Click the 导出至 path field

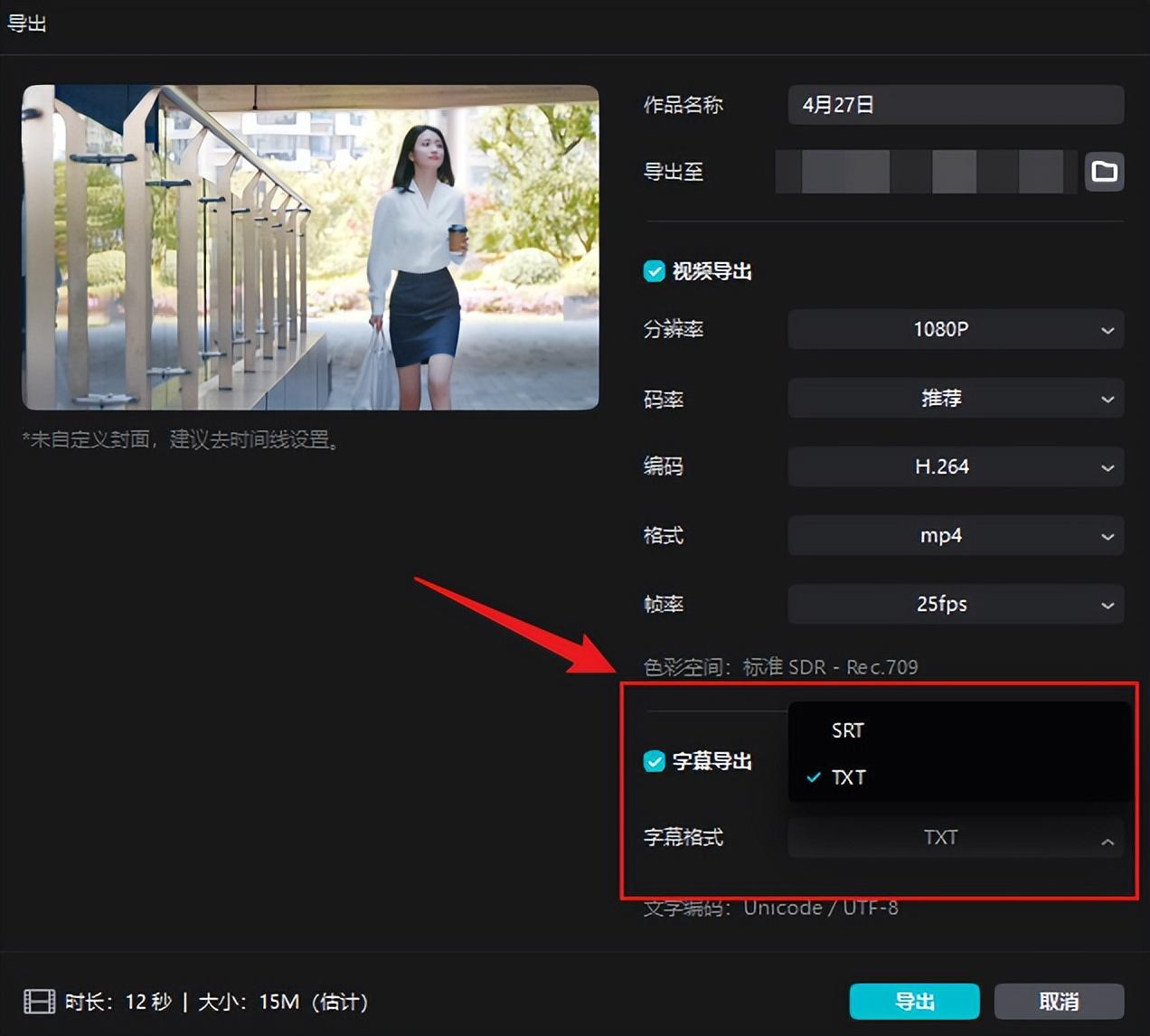click(x=926, y=172)
